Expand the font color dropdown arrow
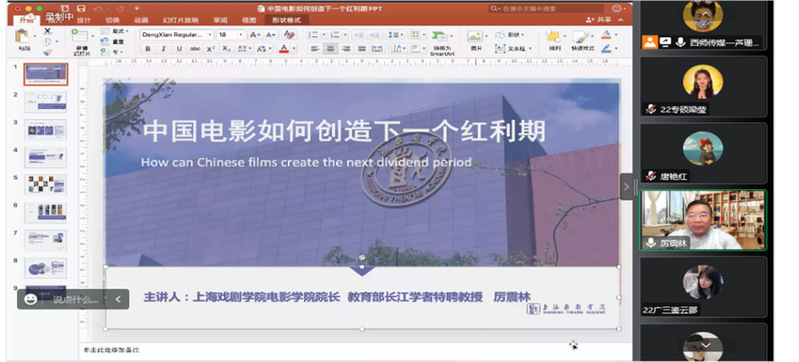This screenshot has height=362, width=799. [x=294, y=49]
